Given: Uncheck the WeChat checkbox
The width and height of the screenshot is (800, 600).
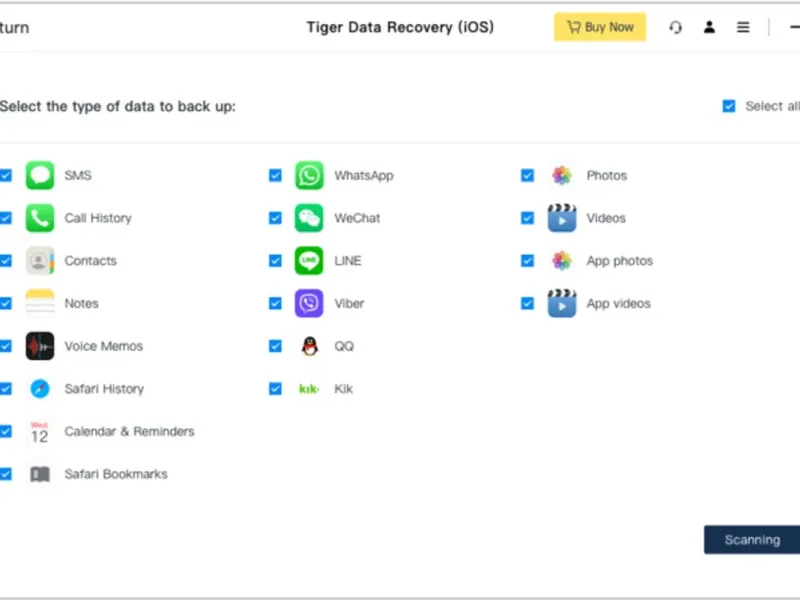Looking at the screenshot, I should pos(275,218).
